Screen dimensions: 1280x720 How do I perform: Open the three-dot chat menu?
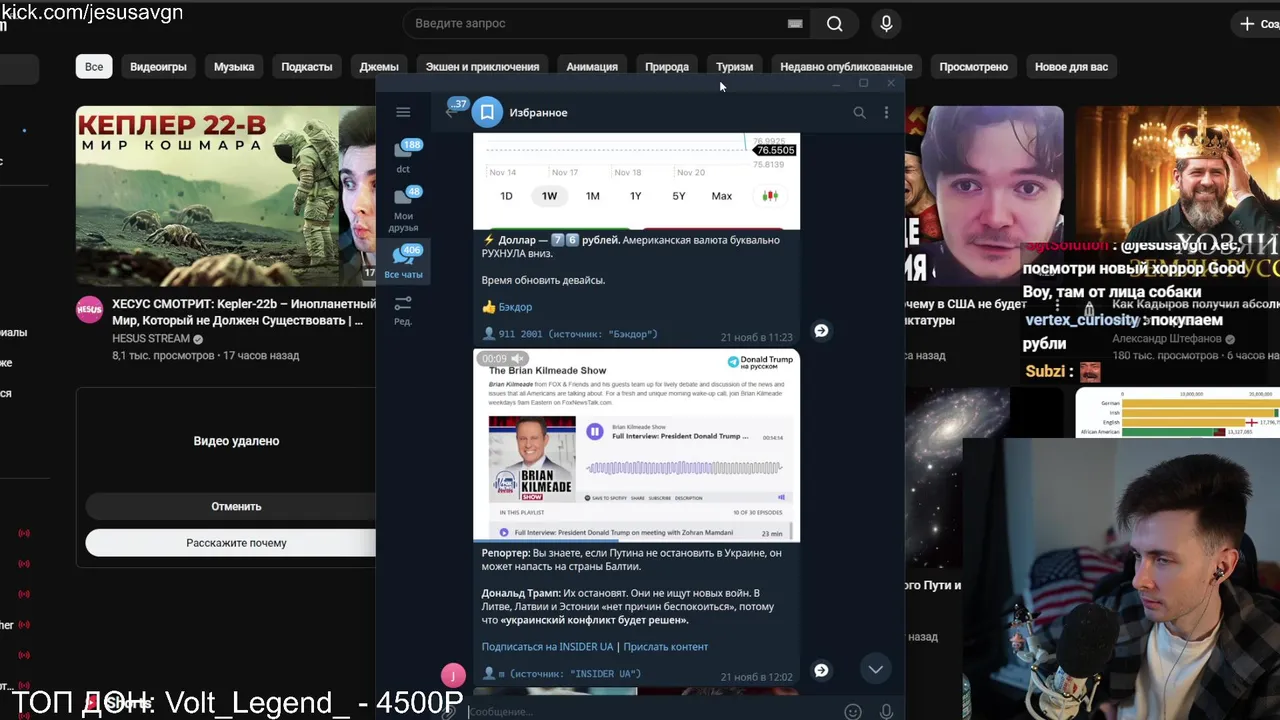click(x=886, y=113)
